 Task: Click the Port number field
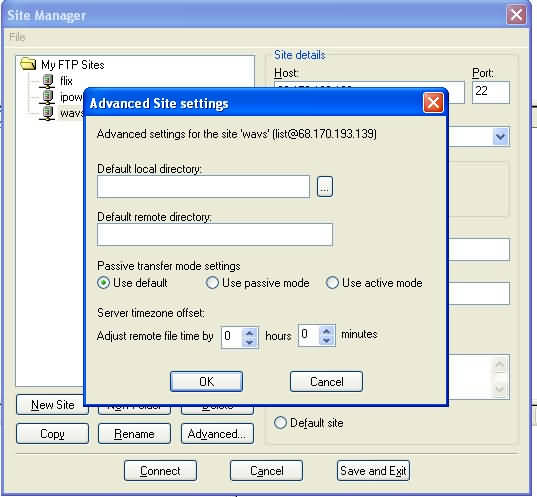point(491,92)
